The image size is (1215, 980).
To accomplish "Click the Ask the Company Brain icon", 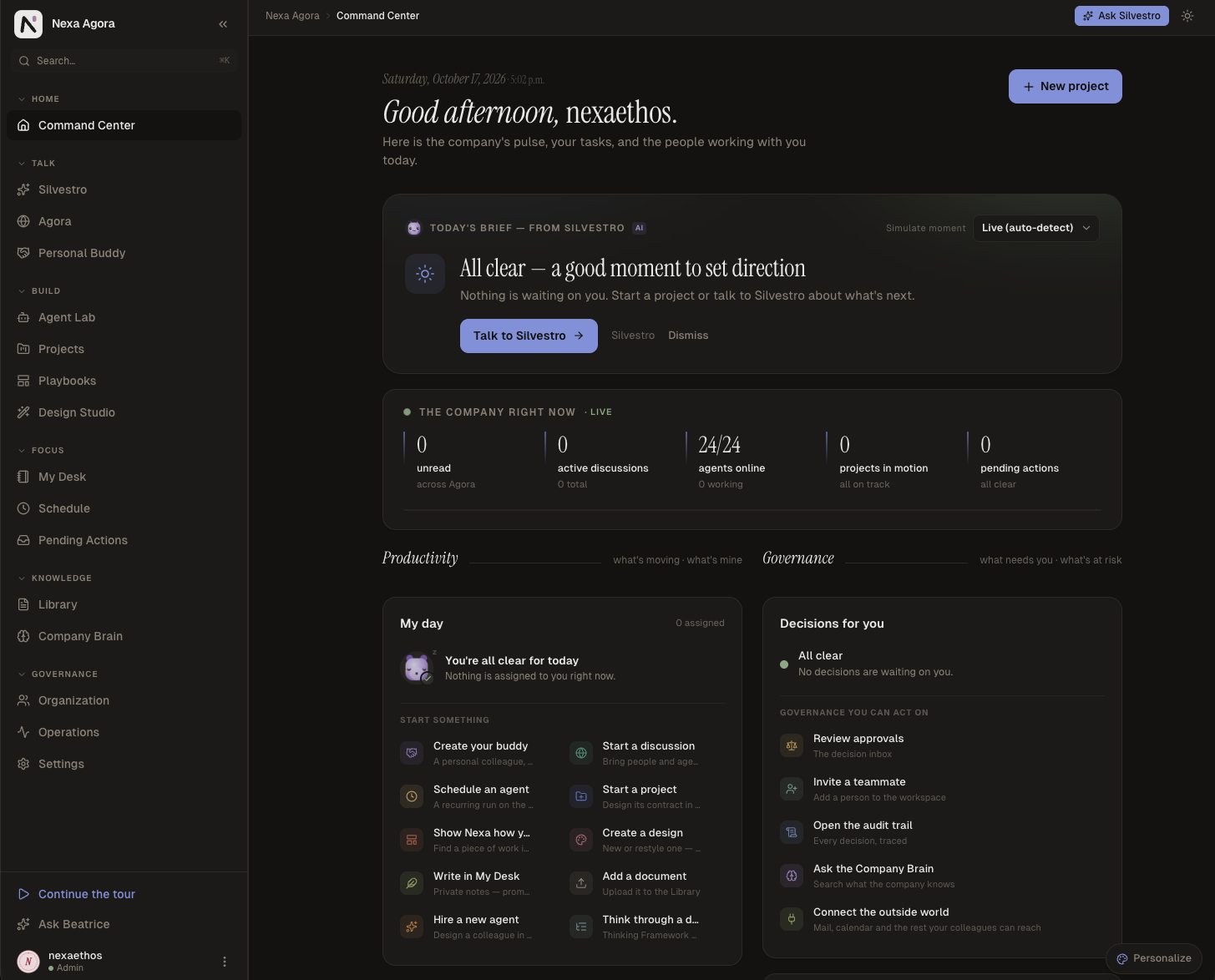I will tap(792, 876).
